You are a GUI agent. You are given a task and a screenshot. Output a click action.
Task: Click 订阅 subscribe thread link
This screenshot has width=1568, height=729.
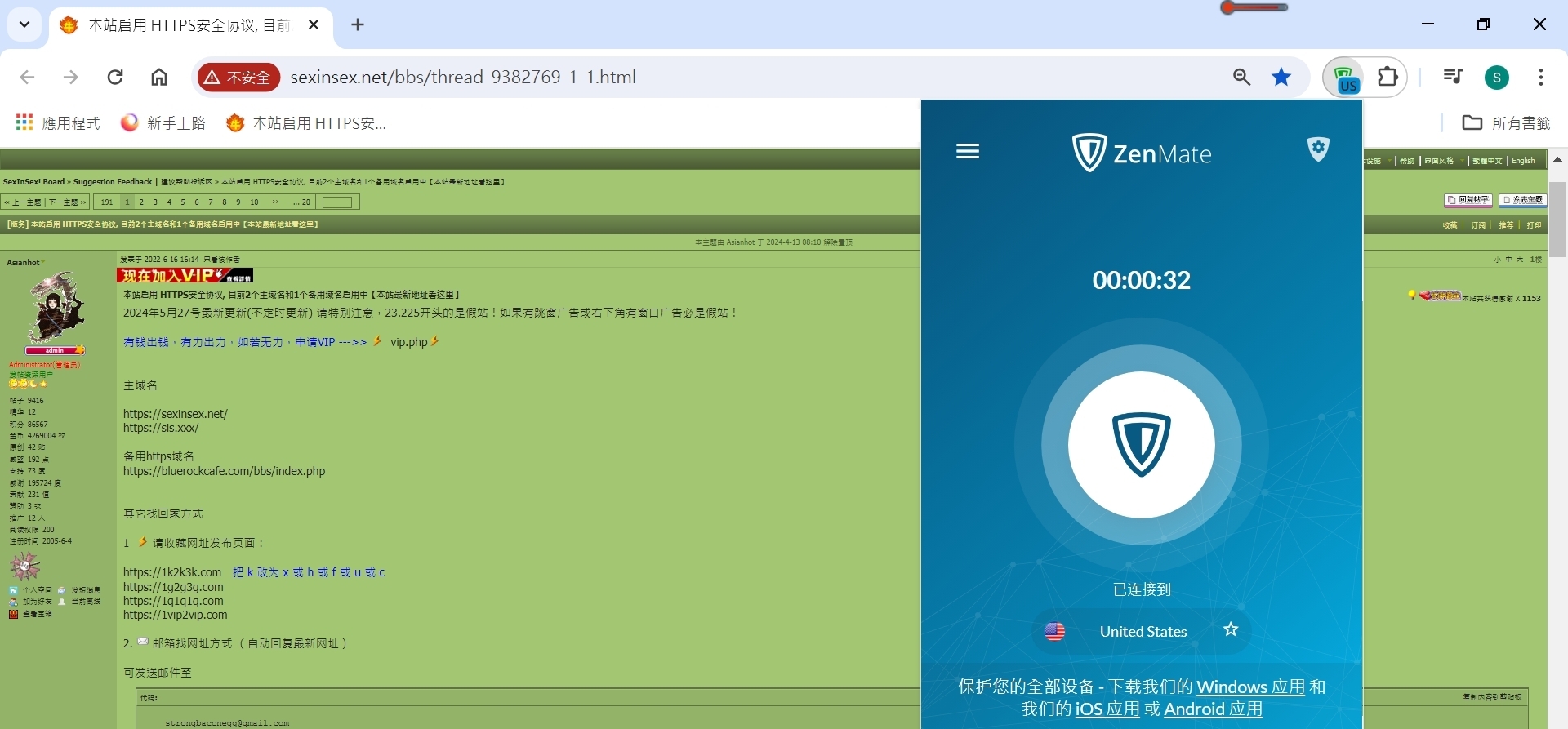[x=1478, y=225]
